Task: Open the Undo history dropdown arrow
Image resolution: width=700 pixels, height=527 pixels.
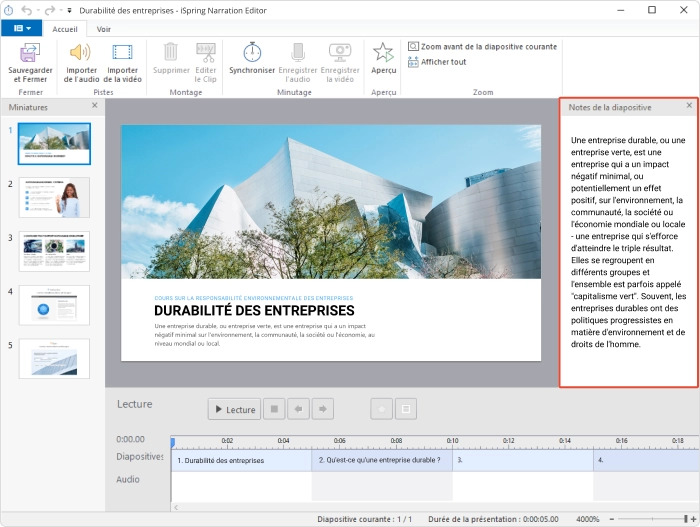Action: [38, 10]
